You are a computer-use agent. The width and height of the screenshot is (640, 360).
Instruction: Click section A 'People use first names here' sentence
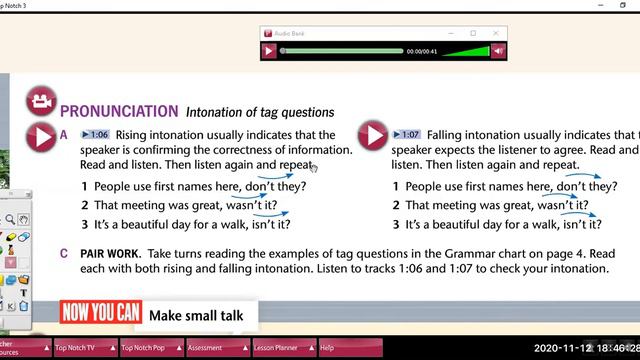(200, 186)
